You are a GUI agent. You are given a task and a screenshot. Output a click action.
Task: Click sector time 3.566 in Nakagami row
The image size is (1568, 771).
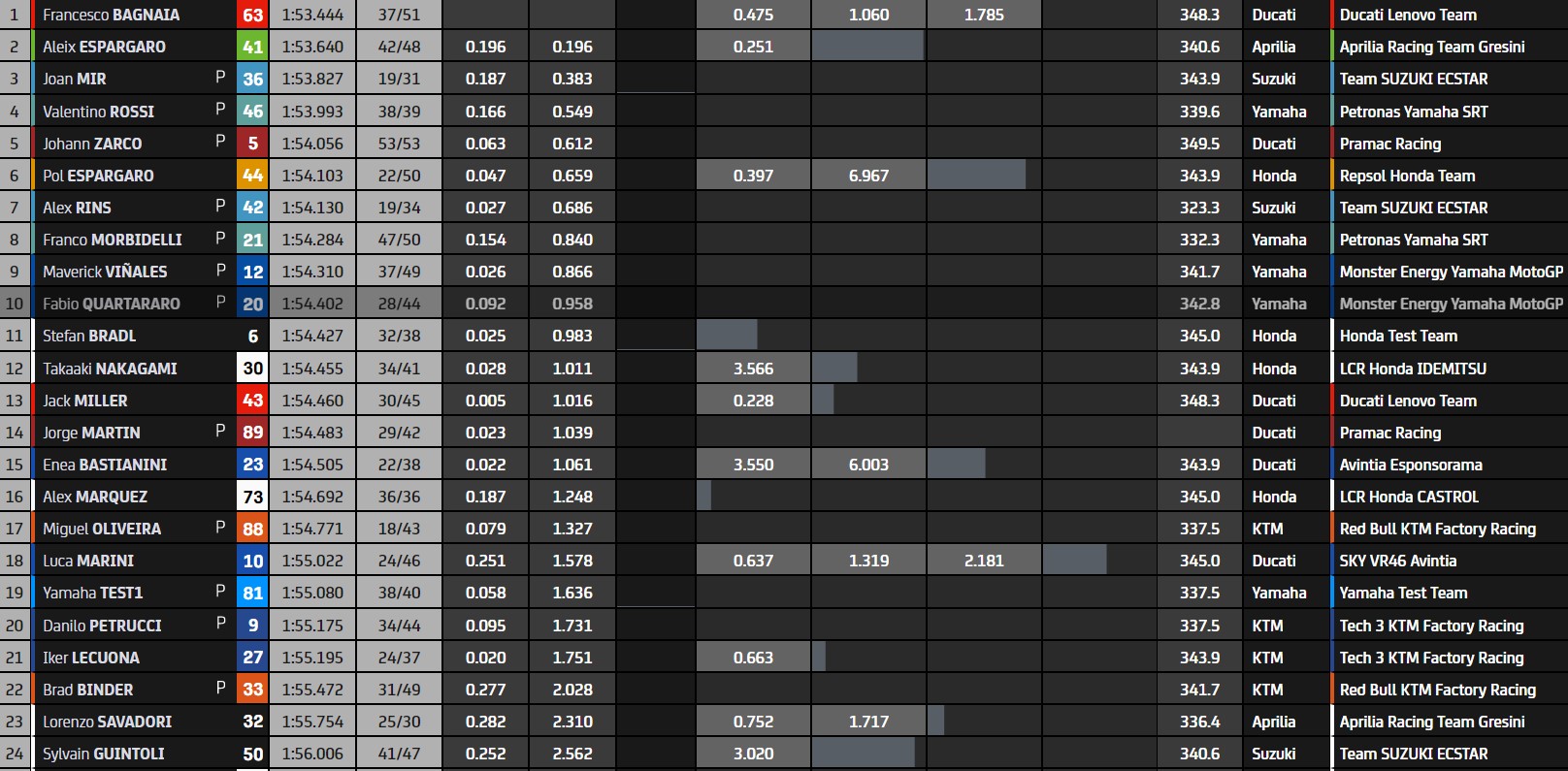(753, 369)
